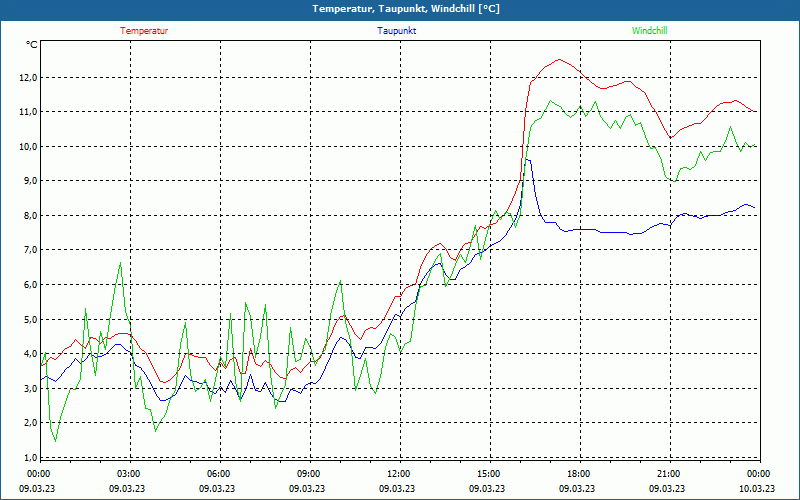Viewport: 800px width, 500px height.
Task: Select the blue Taupunkt legend label
Action: (397, 31)
